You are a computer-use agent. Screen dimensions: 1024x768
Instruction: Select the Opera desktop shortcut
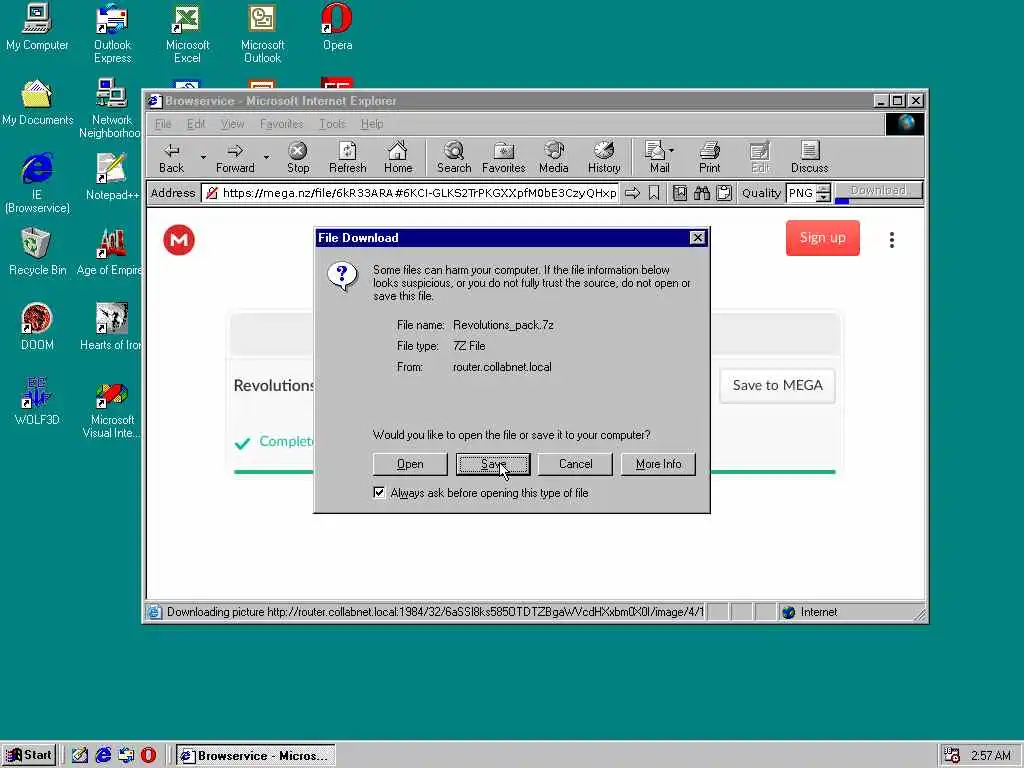[338, 27]
